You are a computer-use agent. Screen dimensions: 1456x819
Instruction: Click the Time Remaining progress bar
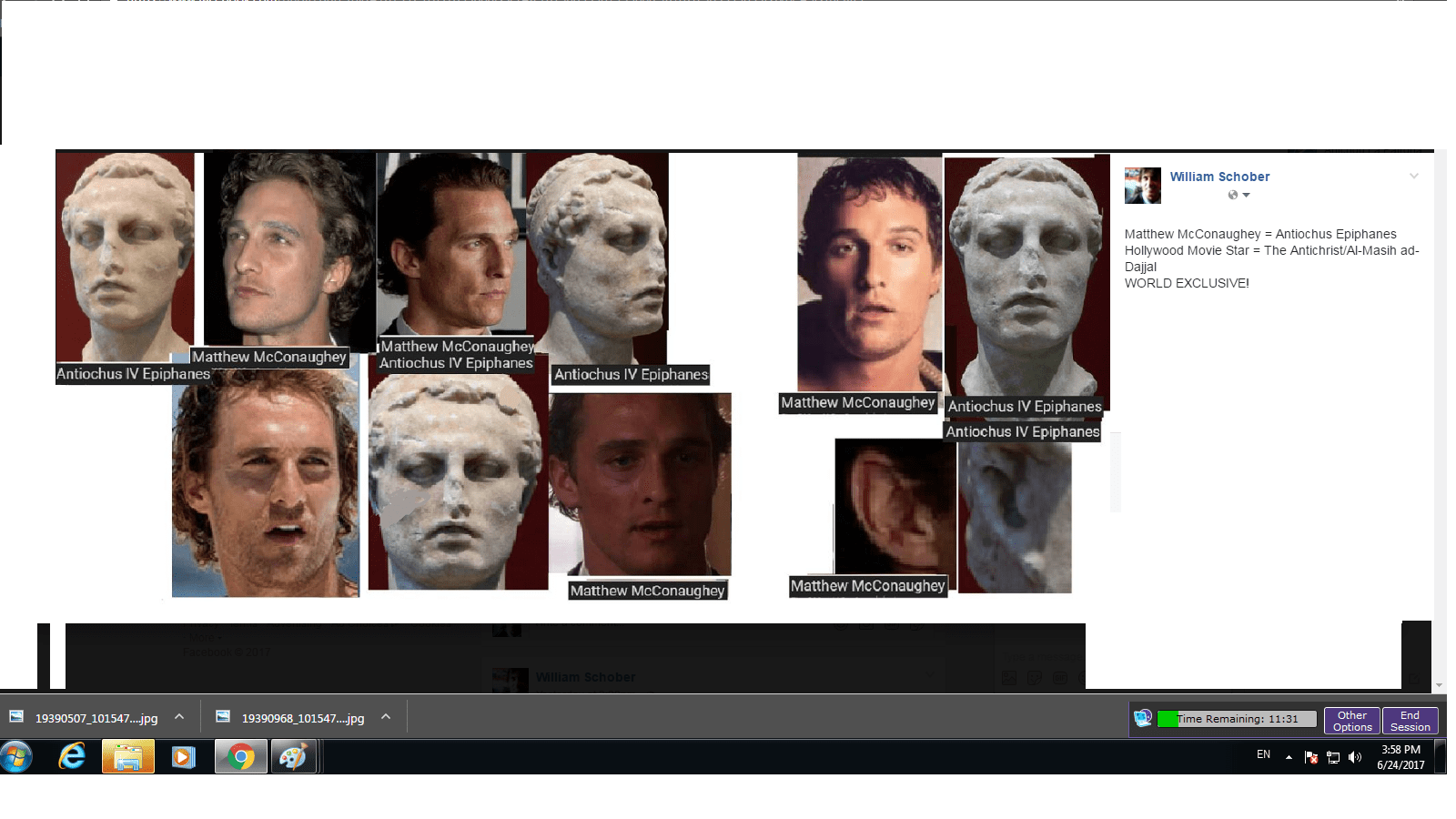click(1238, 719)
